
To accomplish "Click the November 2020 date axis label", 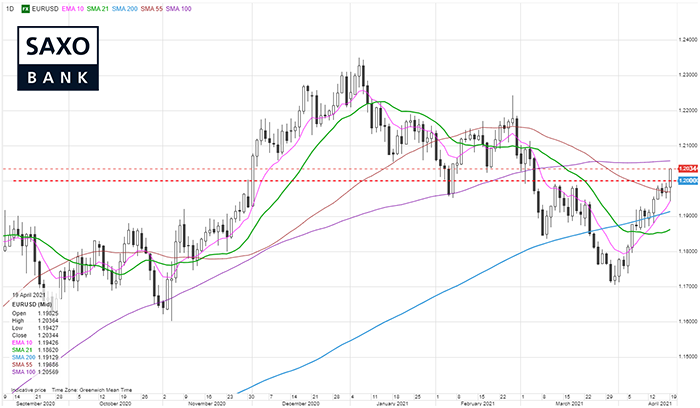I will point(208,404).
